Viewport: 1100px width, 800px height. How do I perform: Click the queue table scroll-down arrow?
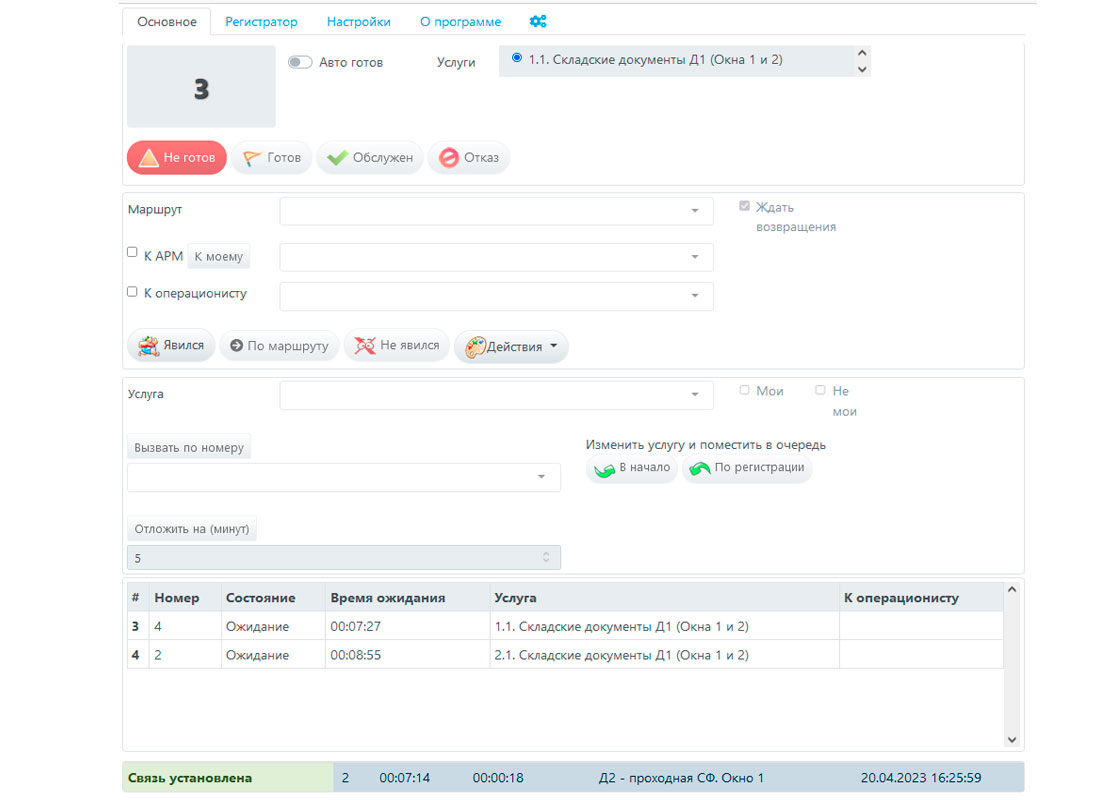(1012, 740)
